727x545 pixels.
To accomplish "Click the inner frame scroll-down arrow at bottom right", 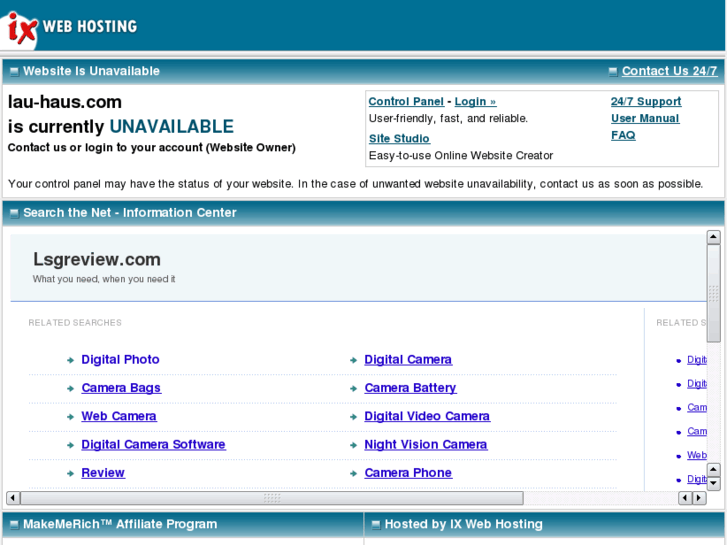I will coord(714,483).
